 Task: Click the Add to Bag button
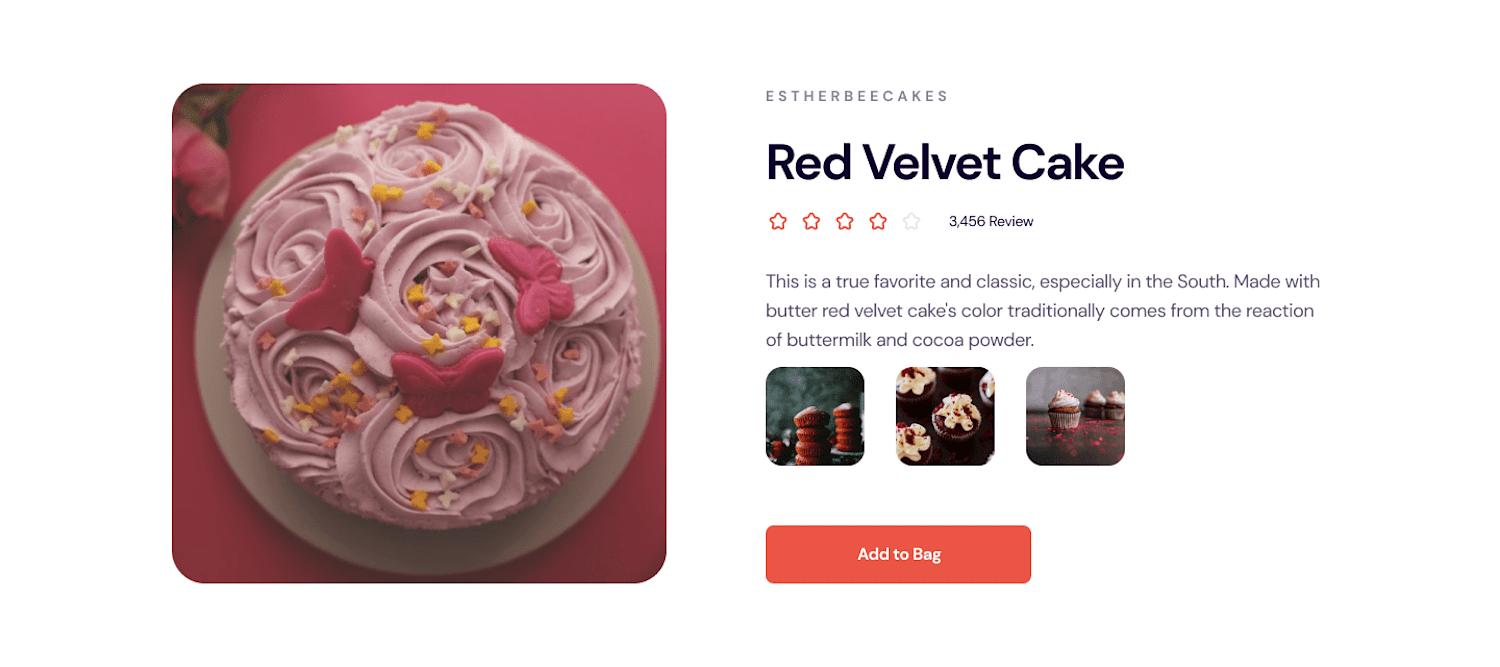point(898,554)
